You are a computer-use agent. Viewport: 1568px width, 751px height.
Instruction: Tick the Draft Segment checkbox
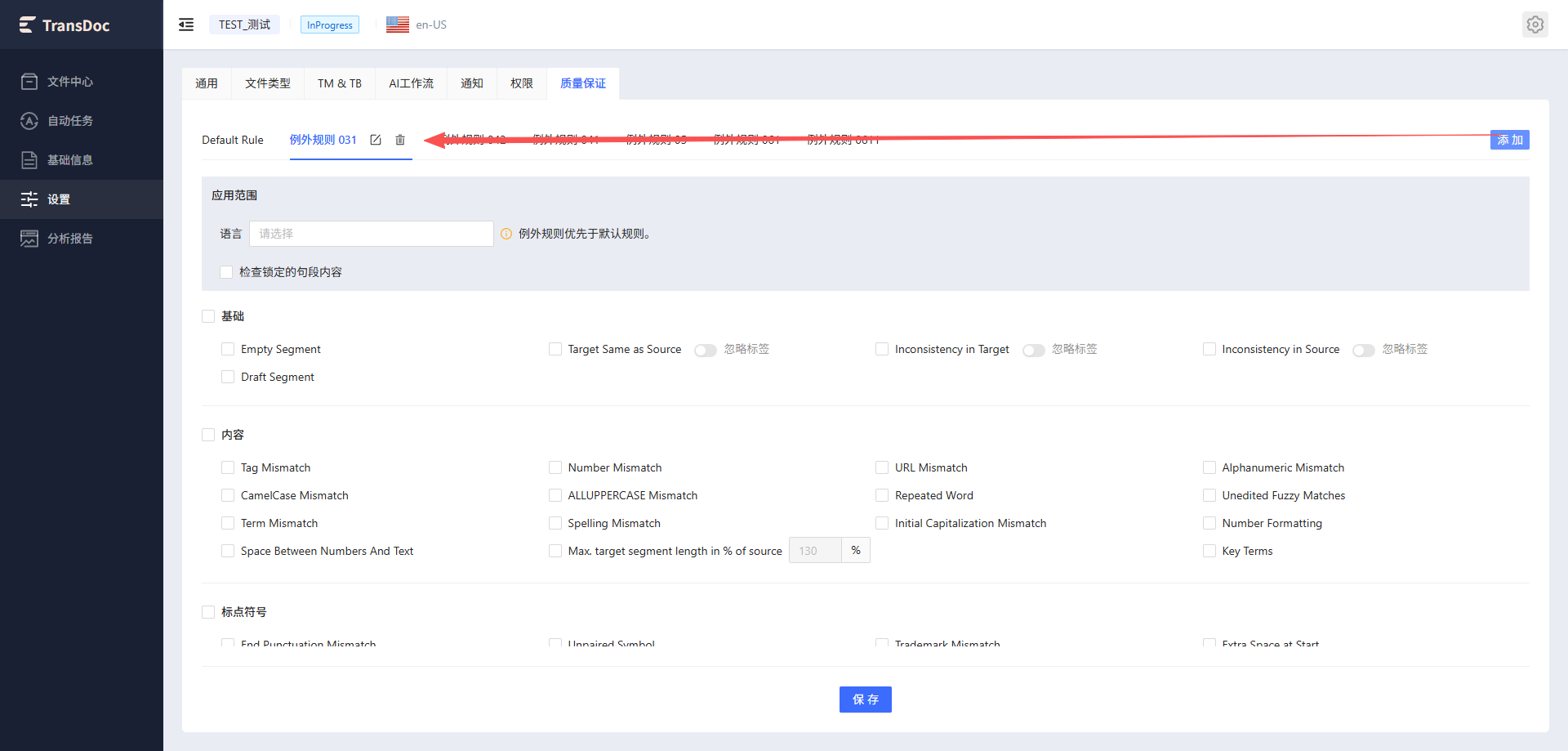click(x=228, y=377)
